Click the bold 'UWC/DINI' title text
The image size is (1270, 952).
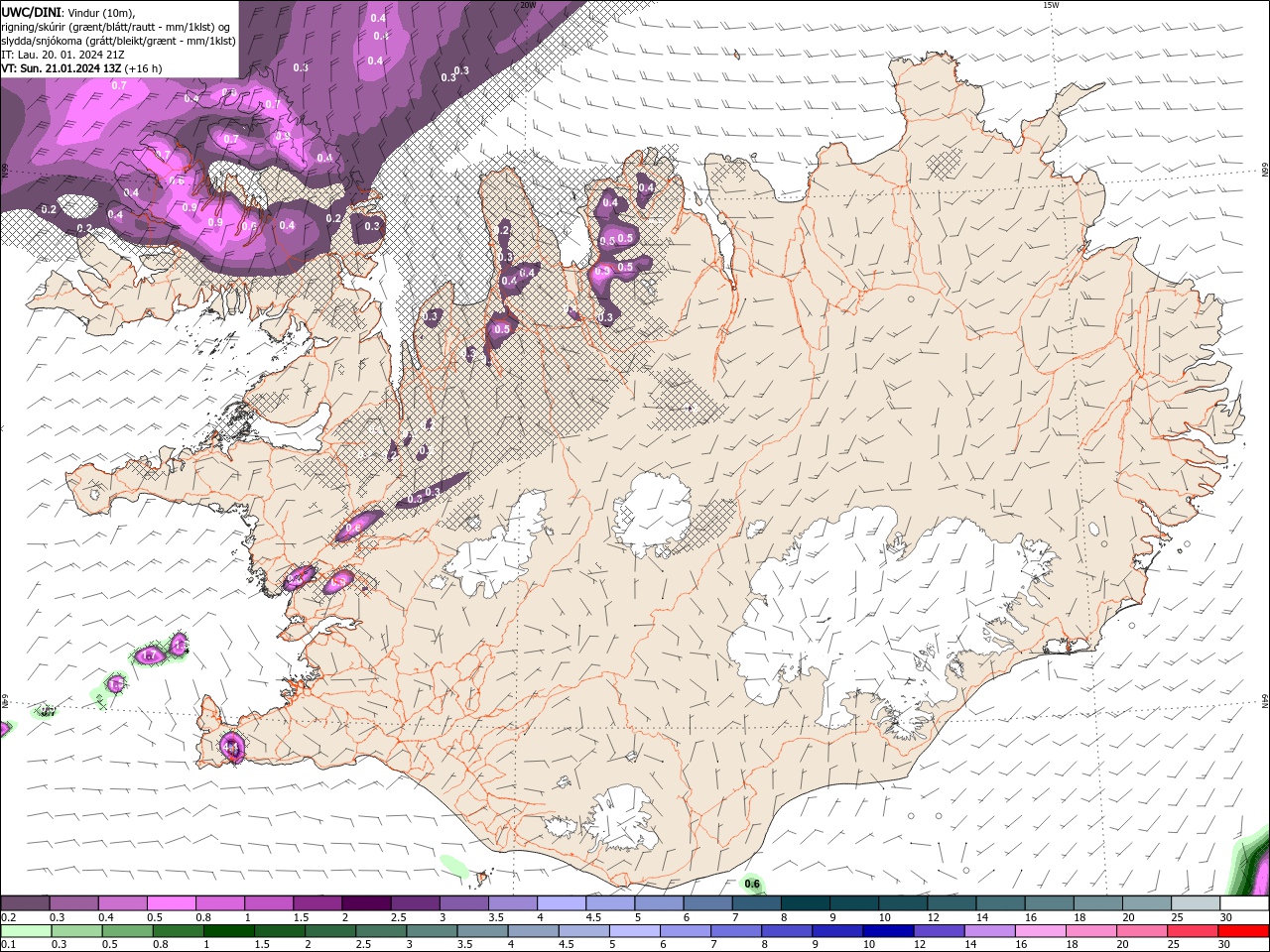click(x=31, y=12)
